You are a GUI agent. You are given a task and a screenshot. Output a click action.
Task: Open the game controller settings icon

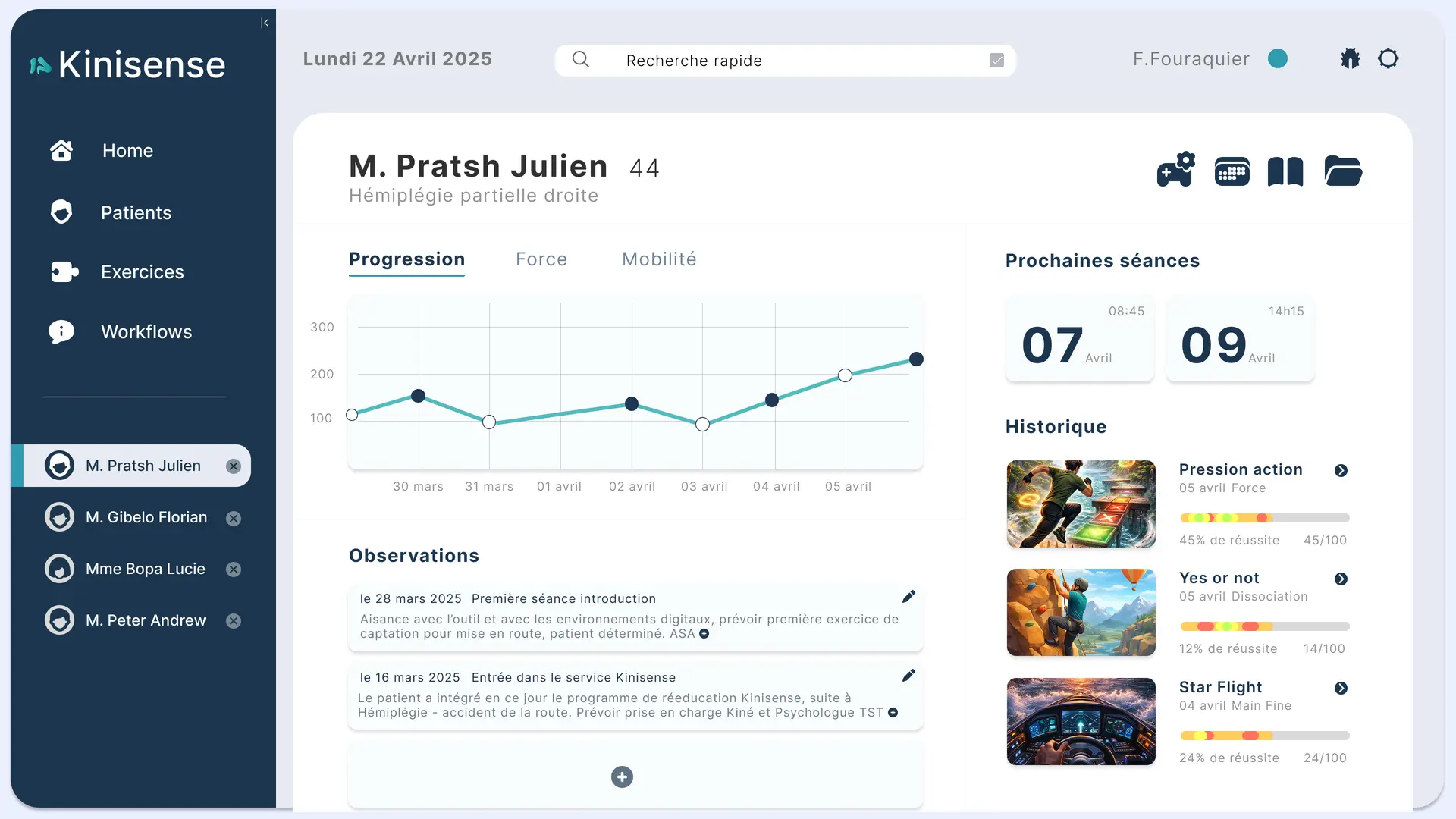[1175, 171]
